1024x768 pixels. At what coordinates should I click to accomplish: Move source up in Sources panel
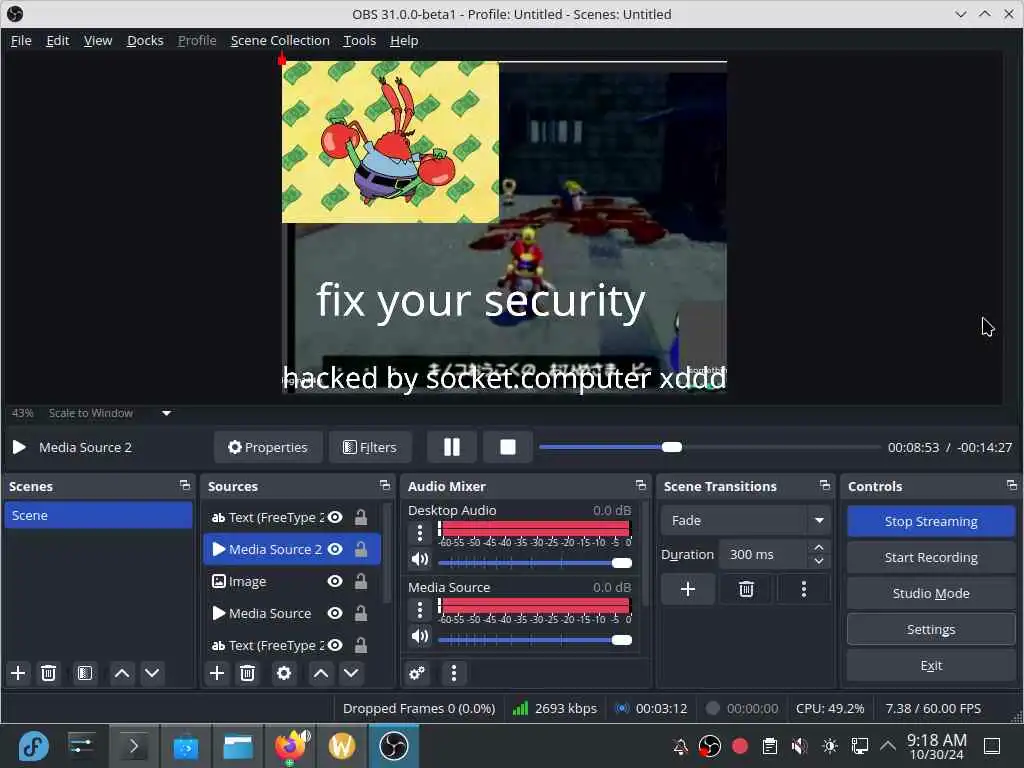pyautogui.click(x=321, y=673)
